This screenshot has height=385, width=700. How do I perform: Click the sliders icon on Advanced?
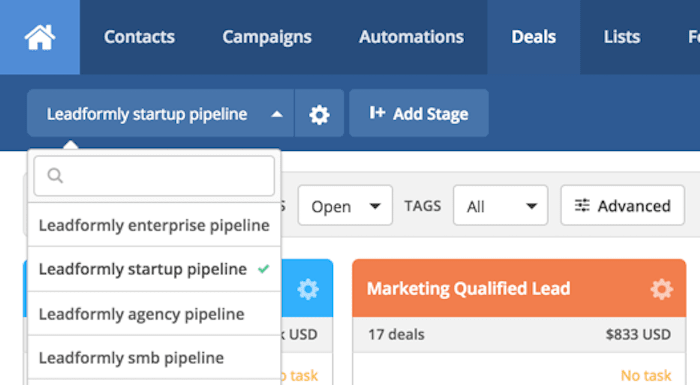pos(582,205)
